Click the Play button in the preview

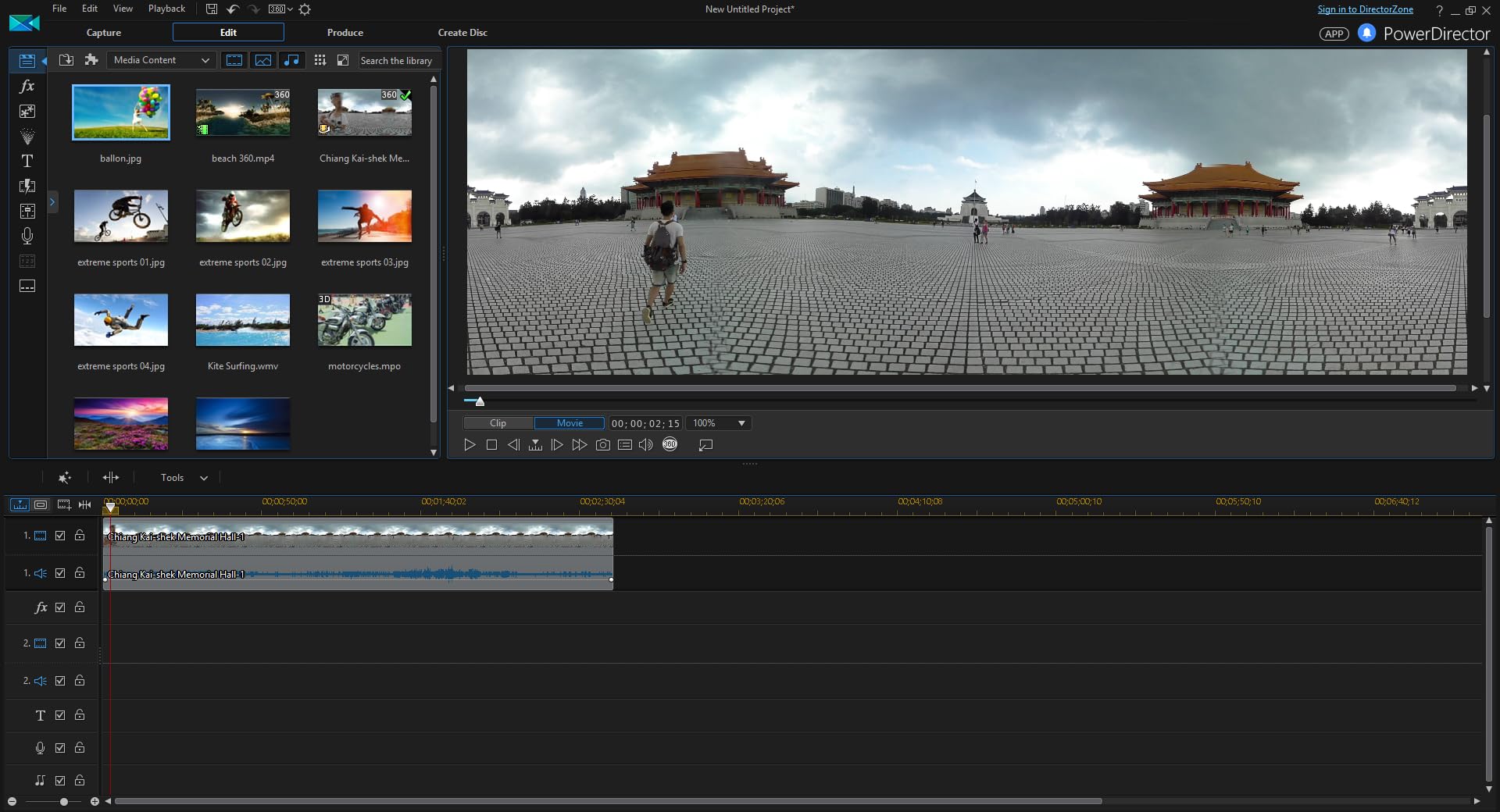(470, 445)
